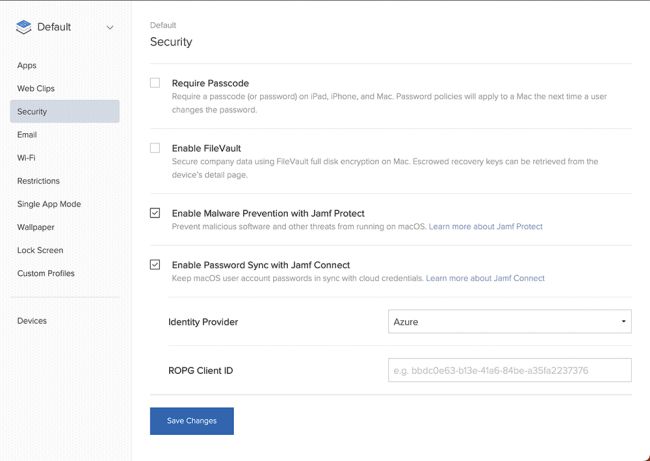
Task: Select Security in the sidebar
Action: point(65,111)
